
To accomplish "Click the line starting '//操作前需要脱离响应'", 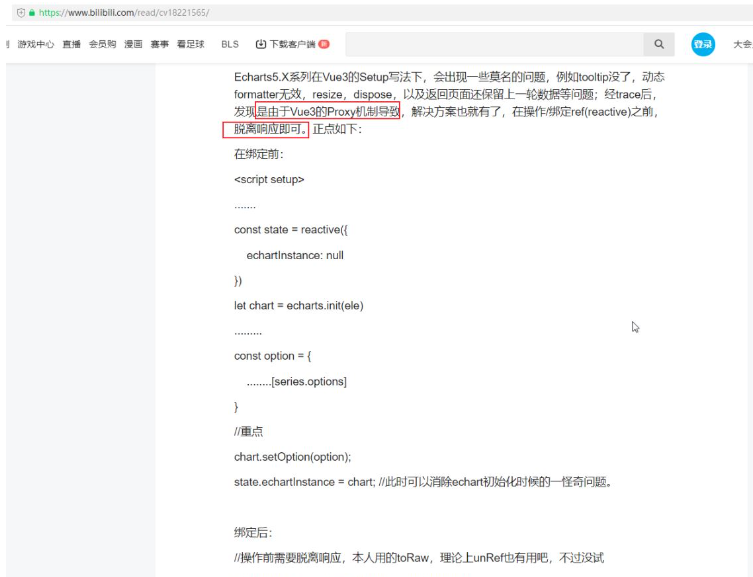I will (419, 558).
